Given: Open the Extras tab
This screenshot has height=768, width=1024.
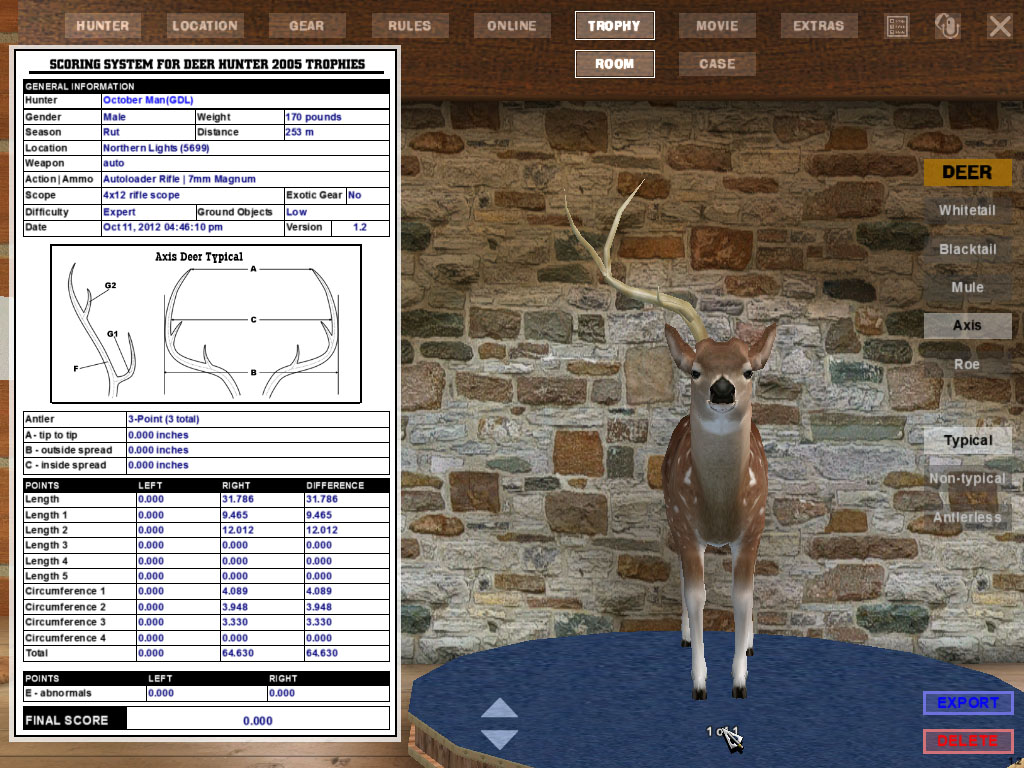Looking at the screenshot, I should [818, 26].
